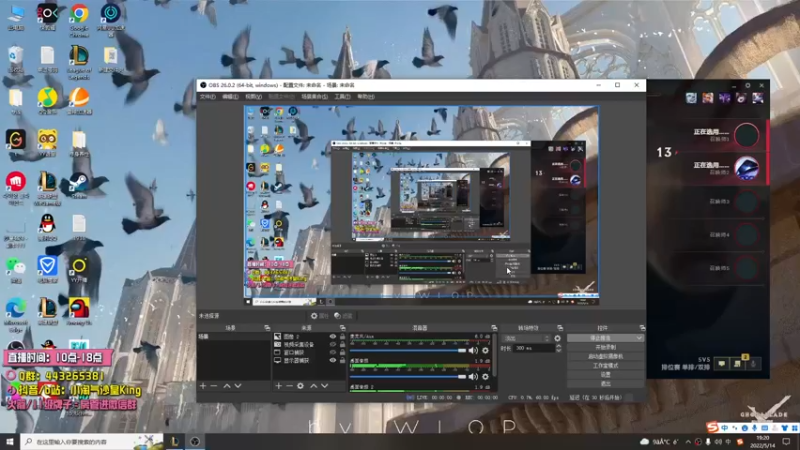Click the 时长 duration input field
Viewport: 800px width, 450px height.
534,348
